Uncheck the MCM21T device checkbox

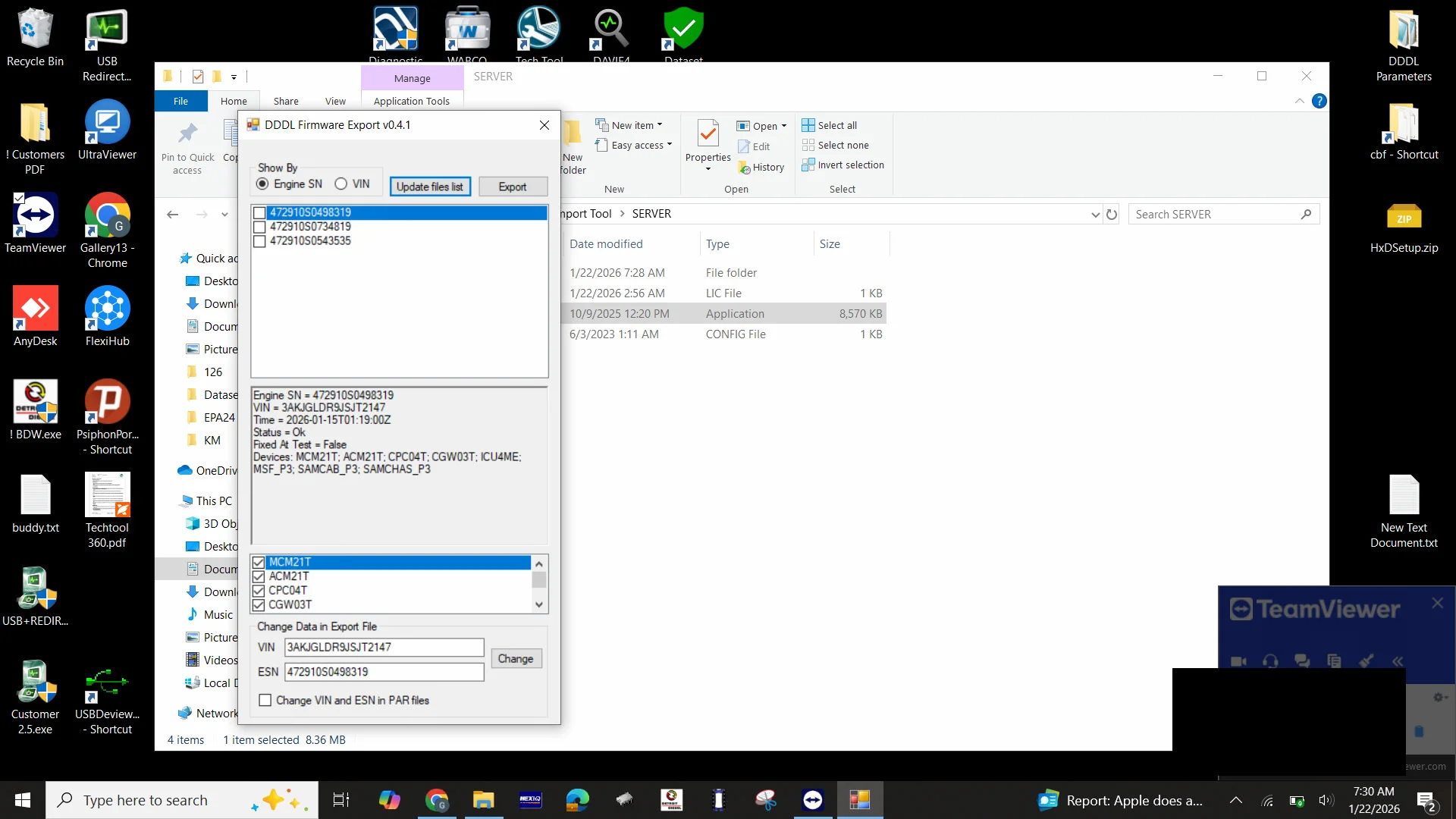click(x=259, y=562)
